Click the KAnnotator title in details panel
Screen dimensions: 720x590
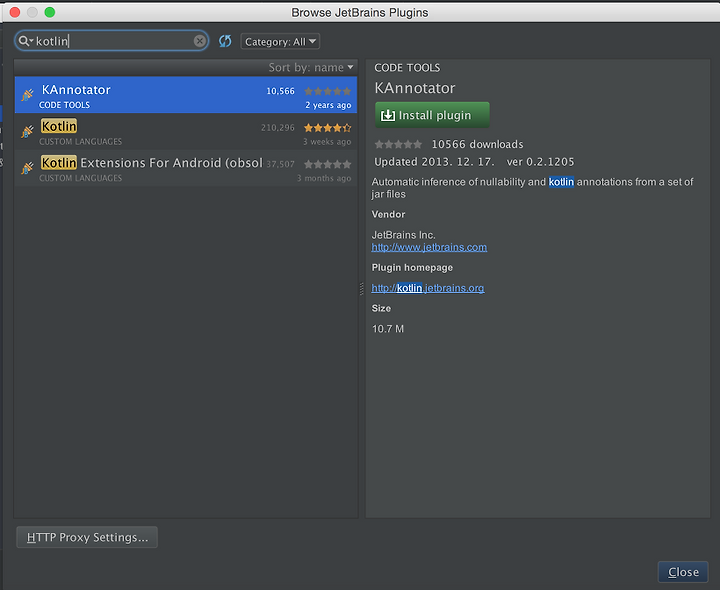(x=415, y=88)
